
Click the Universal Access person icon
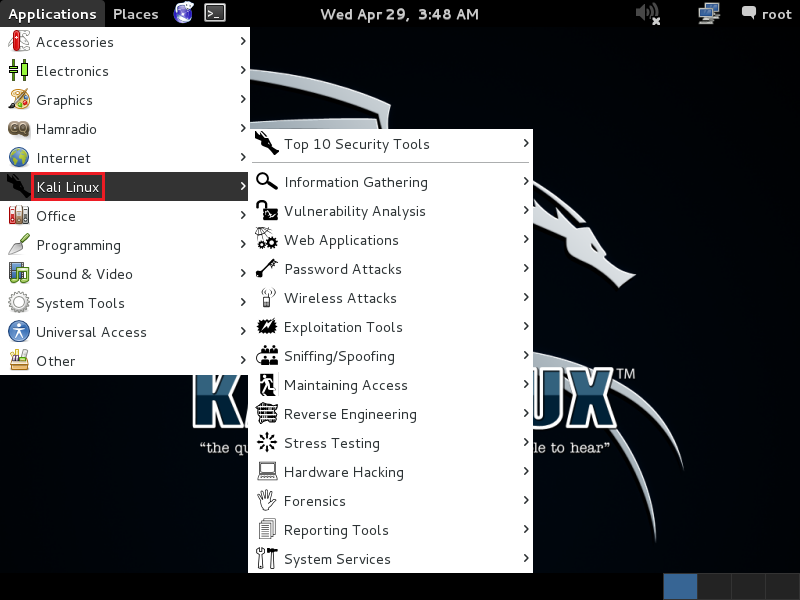click(19, 332)
